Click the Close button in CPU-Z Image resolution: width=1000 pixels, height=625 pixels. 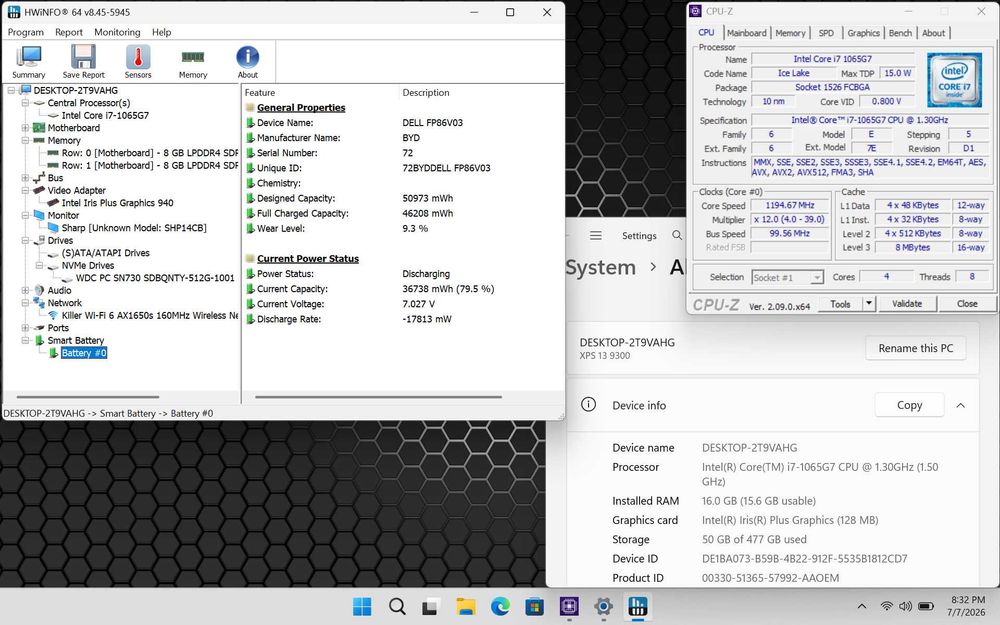coord(967,304)
